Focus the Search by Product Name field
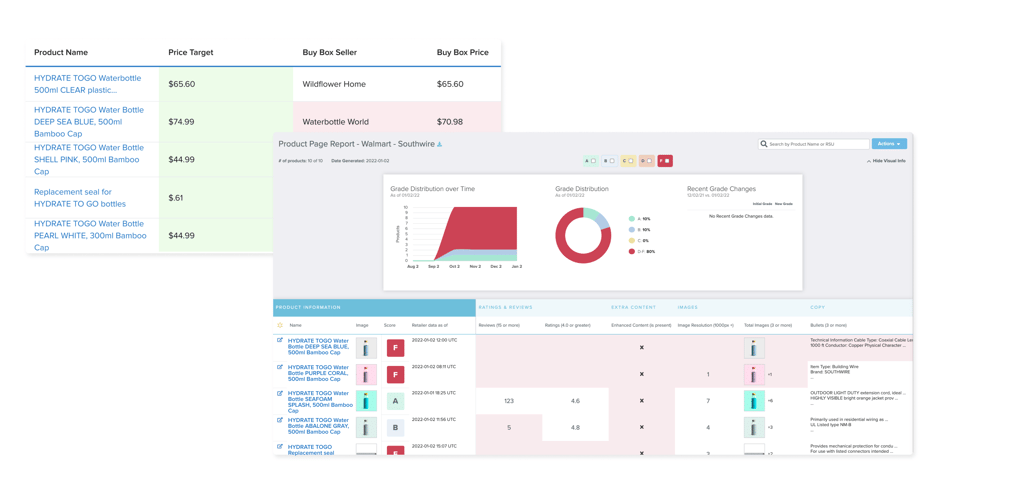Image resolution: width=1024 pixels, height=478 pixels. (814, 144)
